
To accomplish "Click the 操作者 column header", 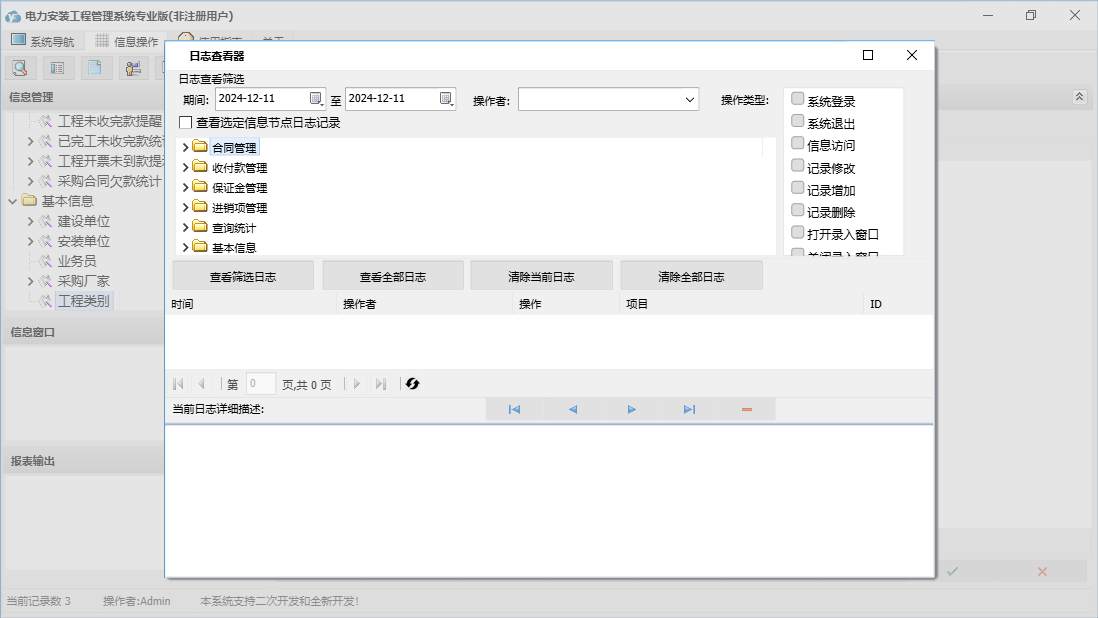I will [x=359, y=304].
